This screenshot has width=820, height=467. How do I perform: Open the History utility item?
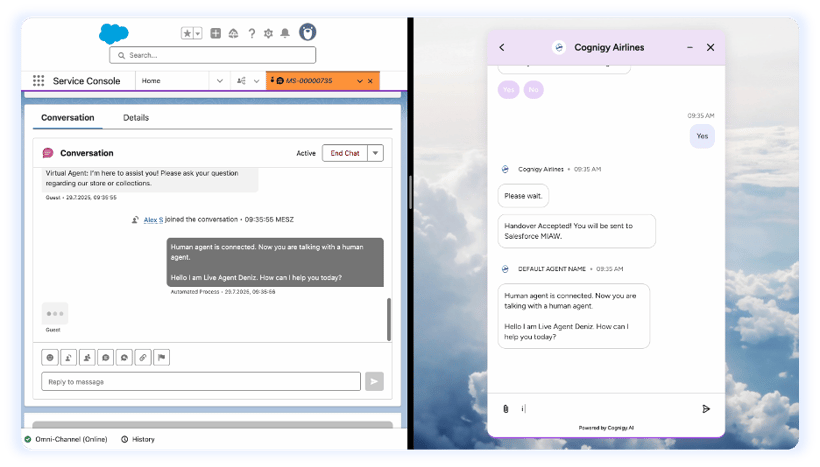(x=138, y=439)
